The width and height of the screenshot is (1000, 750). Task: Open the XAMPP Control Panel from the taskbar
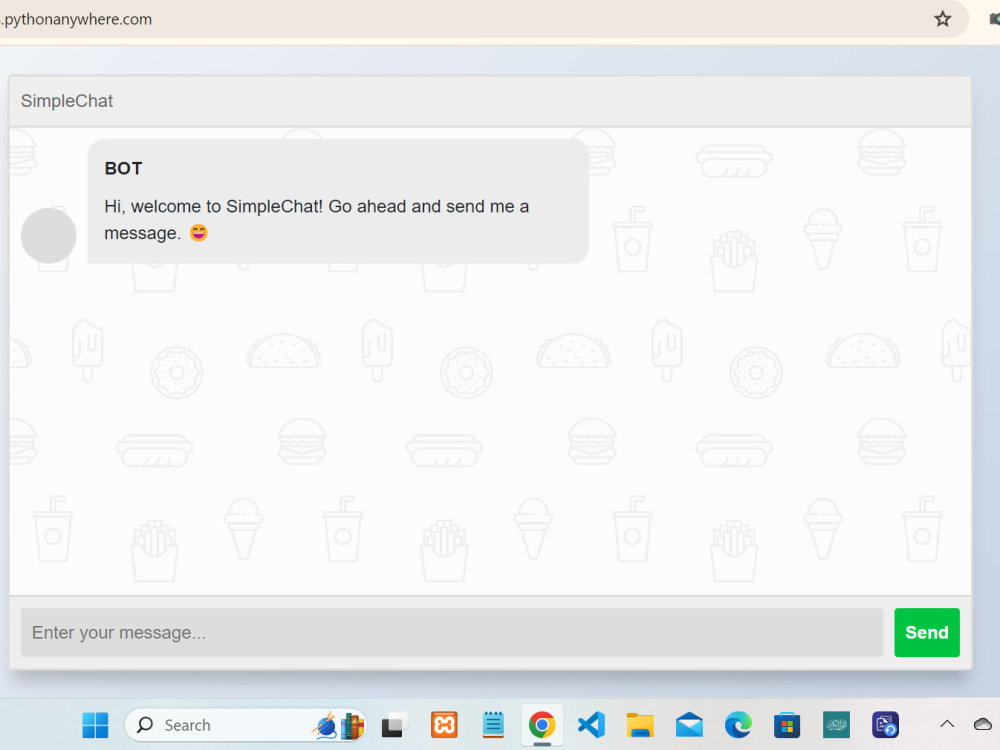point(444,724)
